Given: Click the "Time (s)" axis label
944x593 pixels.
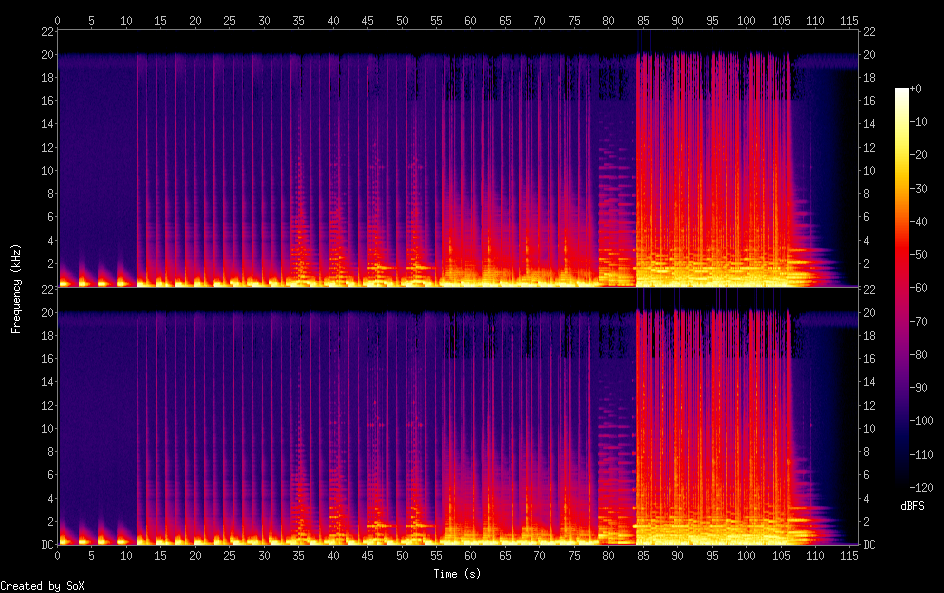Looking at the screenshot, I should [457, 574].
